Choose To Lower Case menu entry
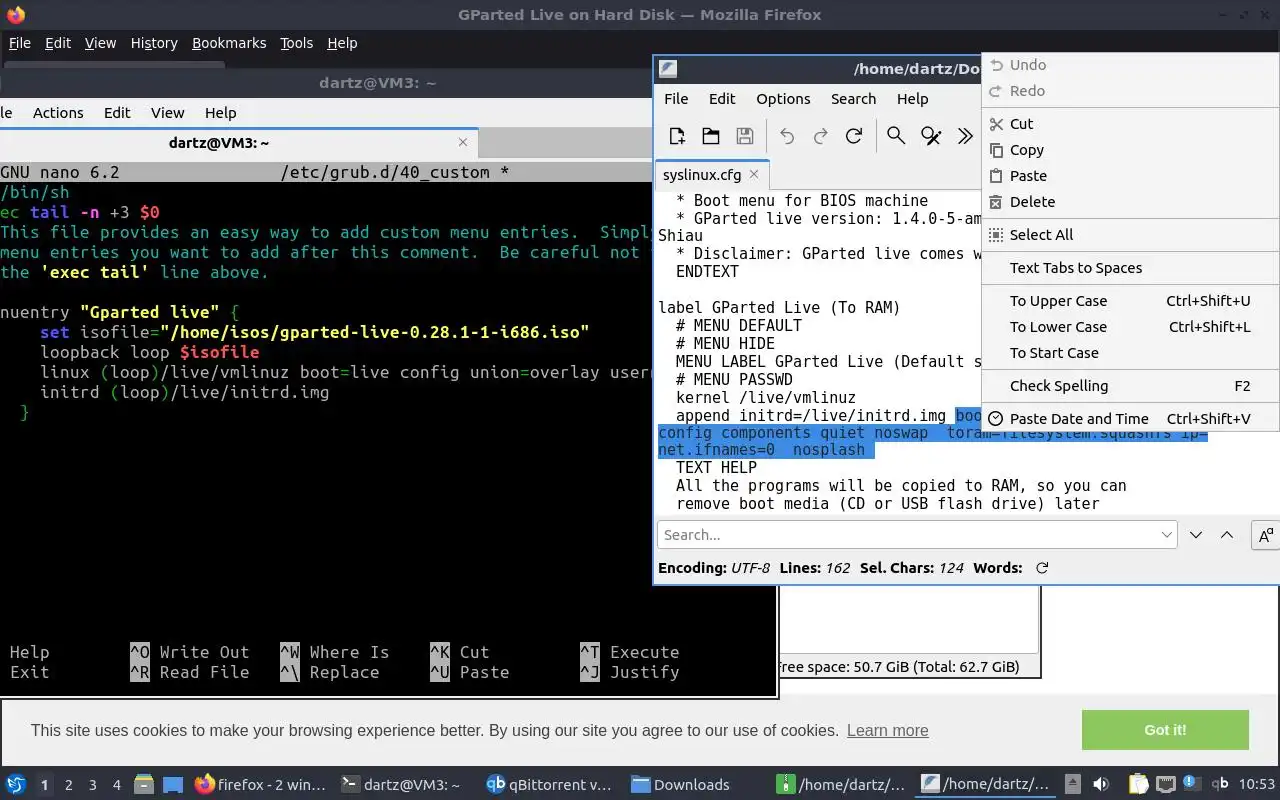The width and height of the screenshot is (1280, 800). pos(1130,327)
